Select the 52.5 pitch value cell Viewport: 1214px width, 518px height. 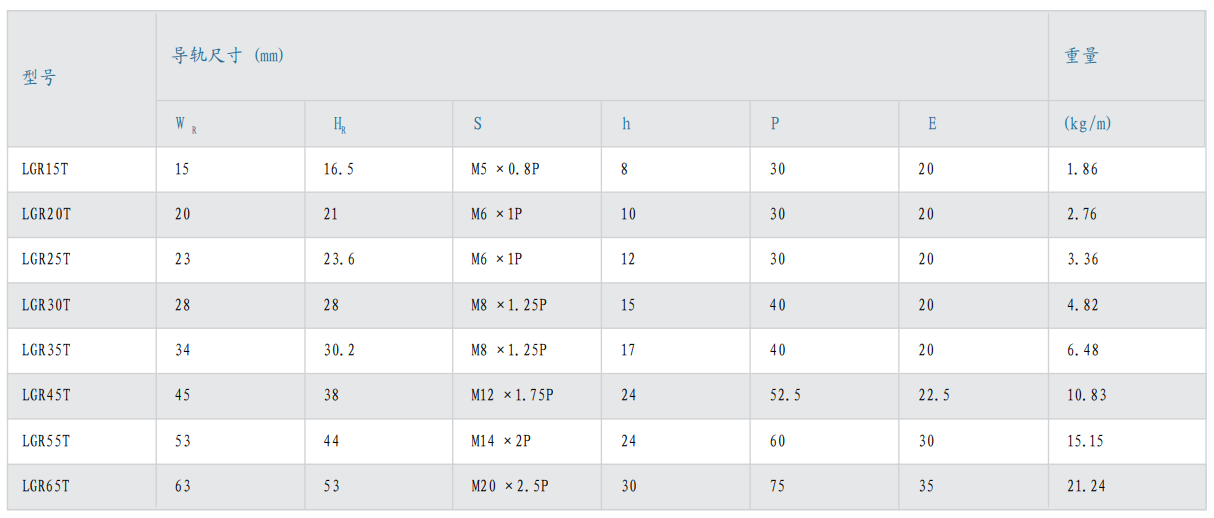tap(785, 395)
